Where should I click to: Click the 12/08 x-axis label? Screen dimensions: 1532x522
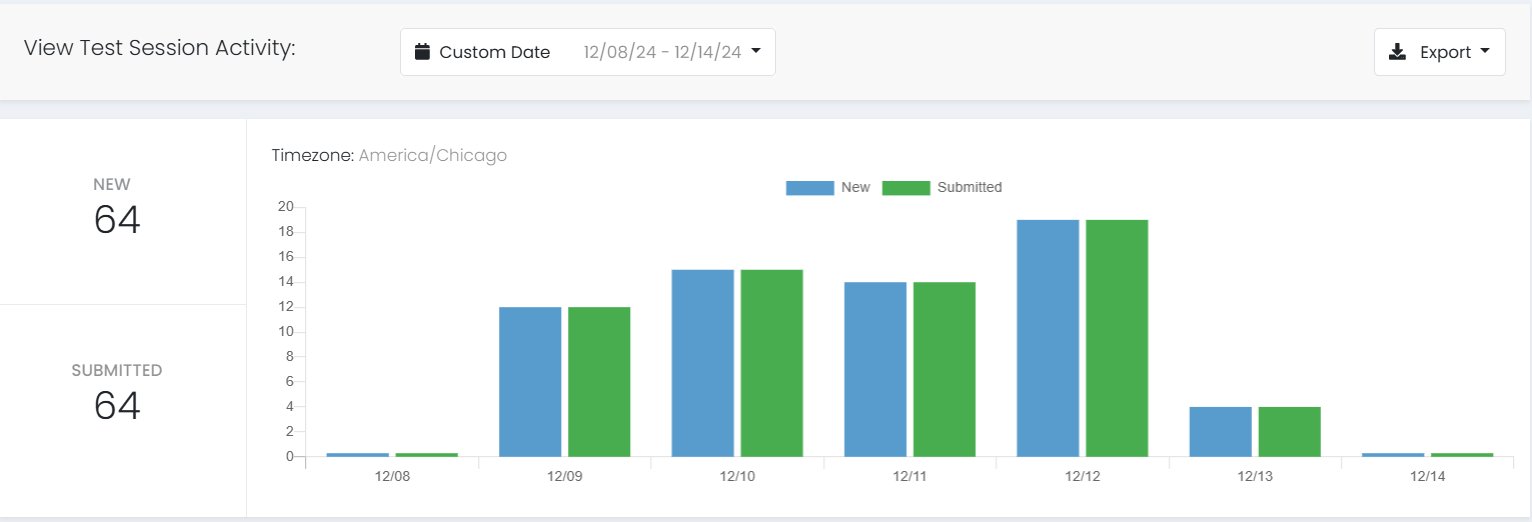[x=392, y=477]
